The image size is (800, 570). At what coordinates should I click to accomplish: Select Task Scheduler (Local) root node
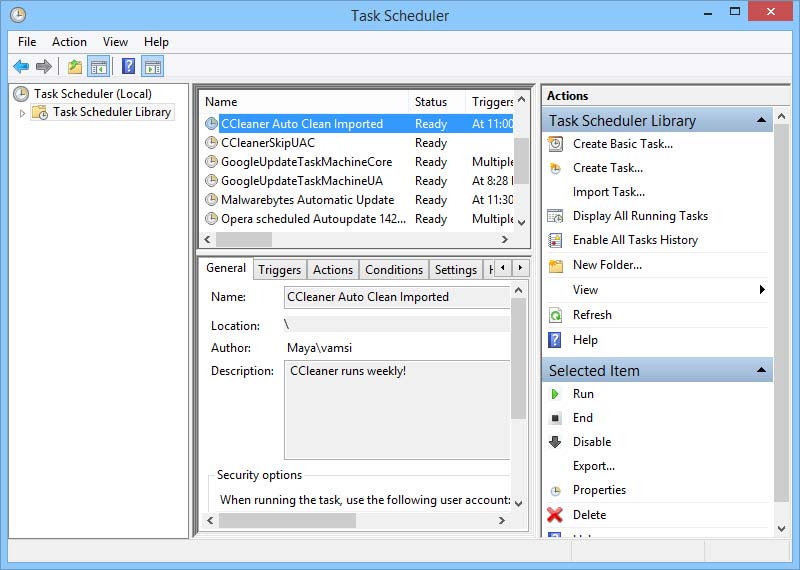(93, 94)
